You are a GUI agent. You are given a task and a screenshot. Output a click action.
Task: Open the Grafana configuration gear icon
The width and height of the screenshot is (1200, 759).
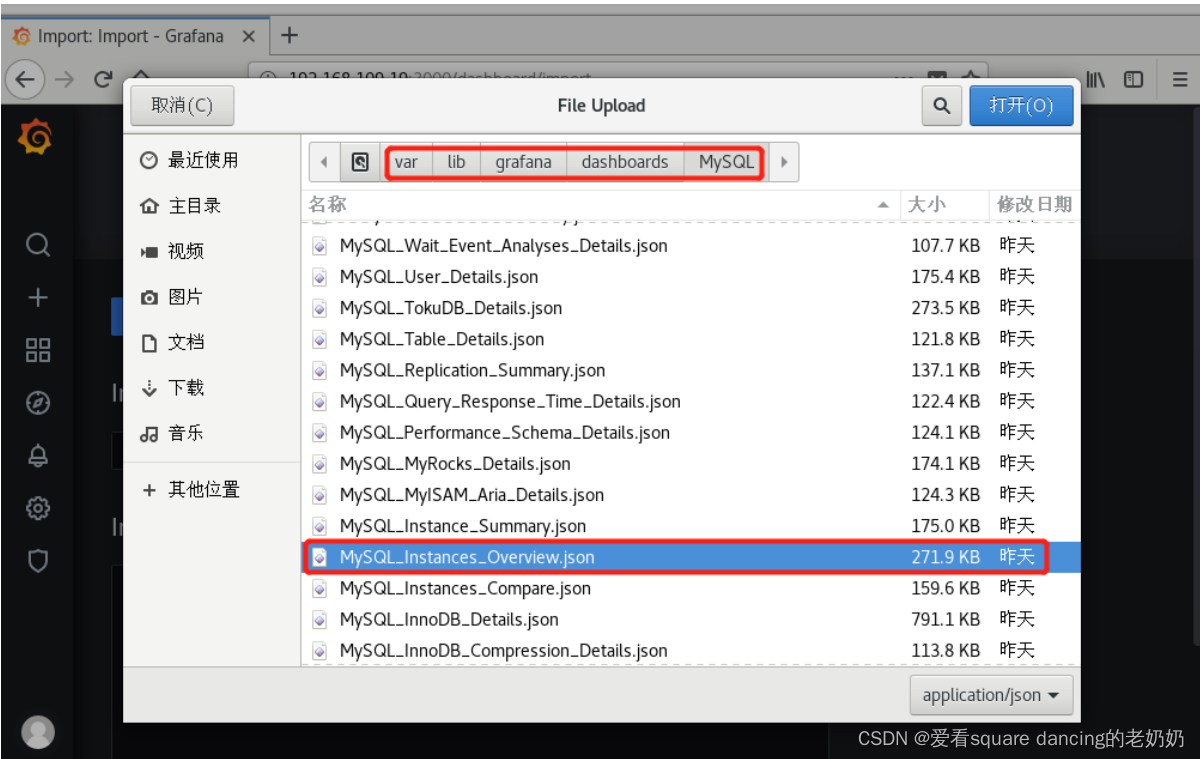[x=38, y=508]
